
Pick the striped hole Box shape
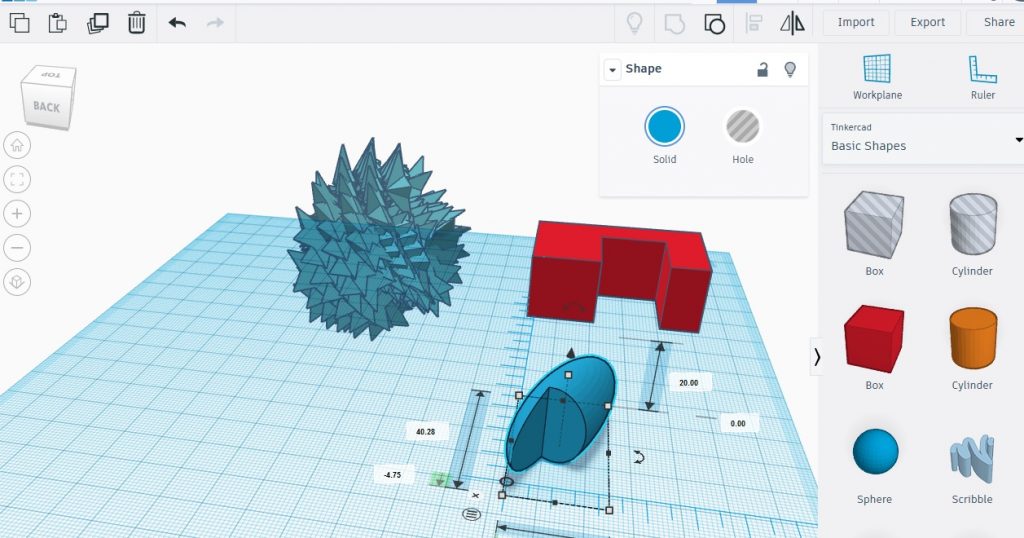point(874,224)
